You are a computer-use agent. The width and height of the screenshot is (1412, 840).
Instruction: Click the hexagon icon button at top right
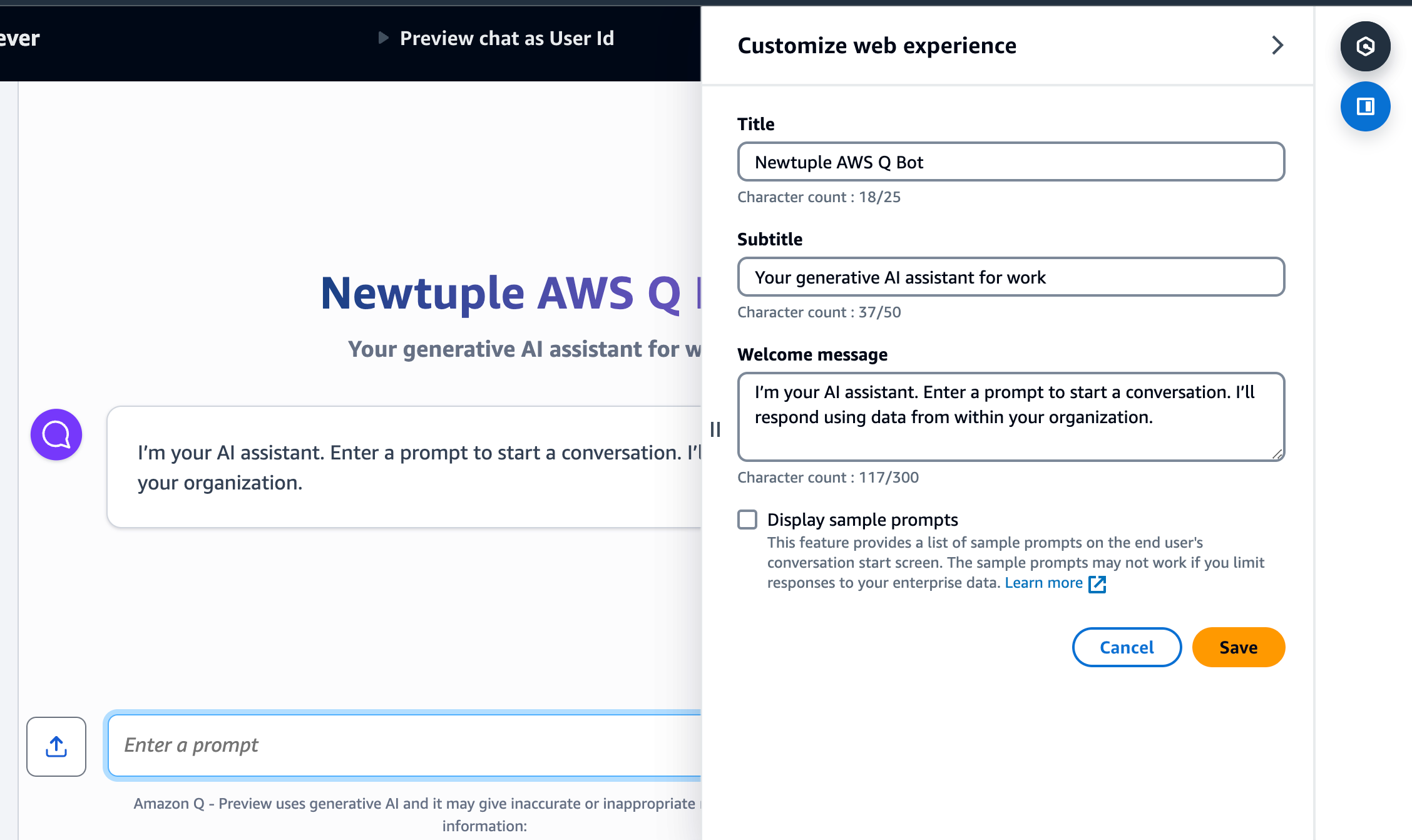pos(1365,46)
